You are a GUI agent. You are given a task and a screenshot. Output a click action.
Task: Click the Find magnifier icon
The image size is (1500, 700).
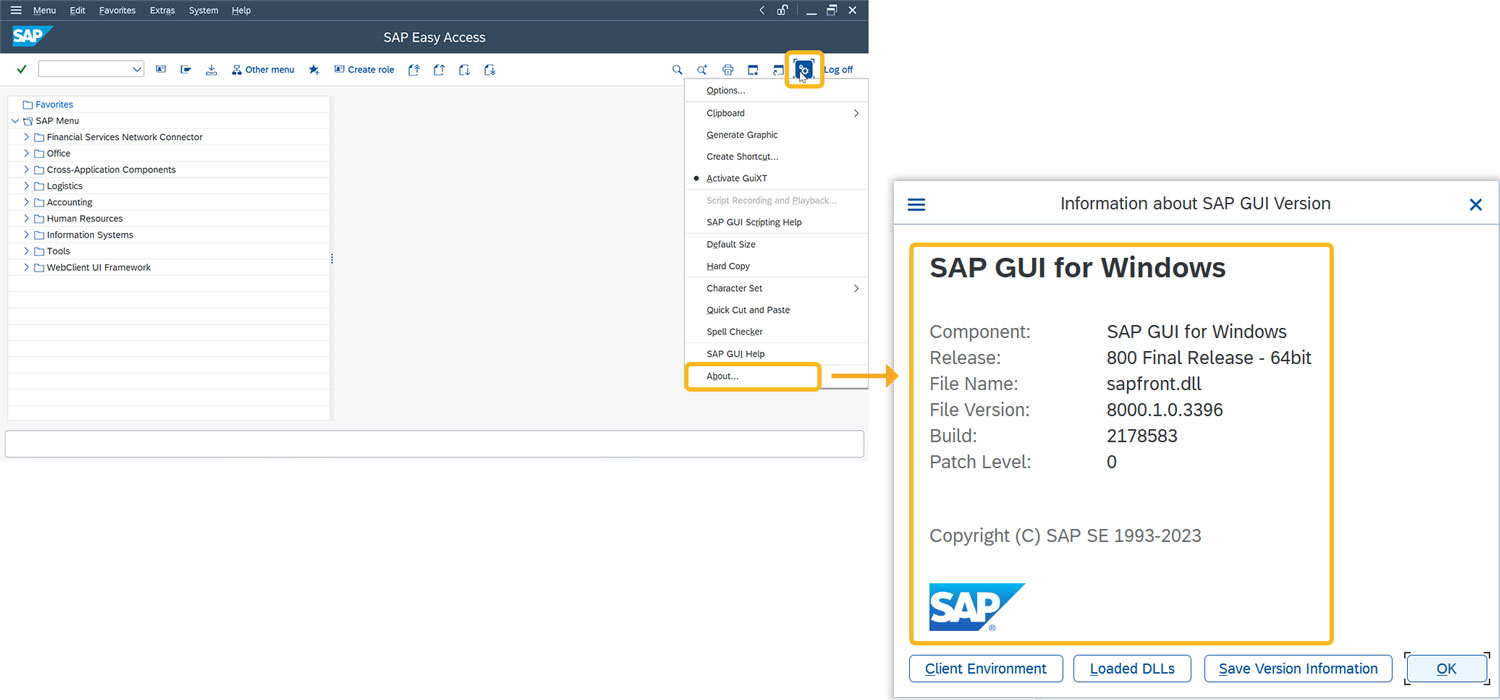coord(677,70)
